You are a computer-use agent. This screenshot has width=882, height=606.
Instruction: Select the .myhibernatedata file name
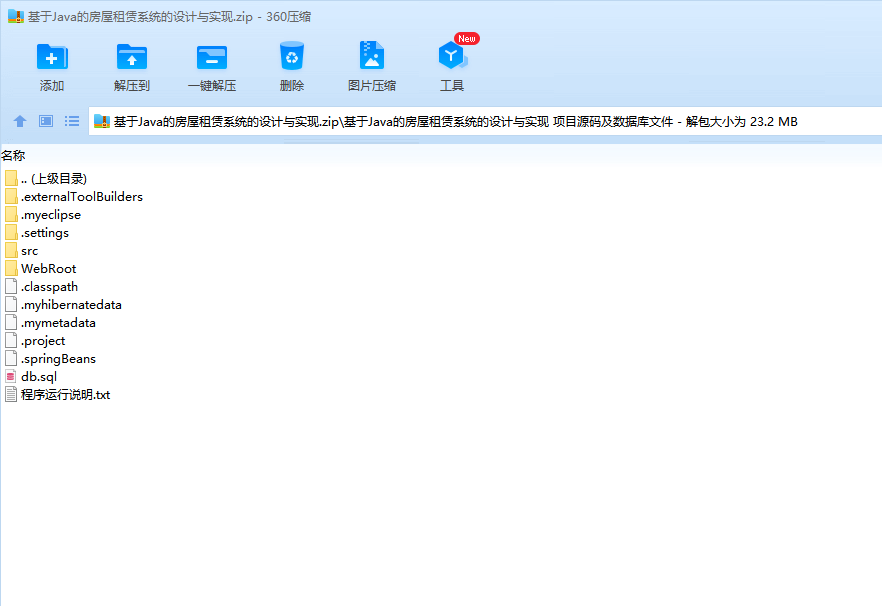(x=71, y=304)
